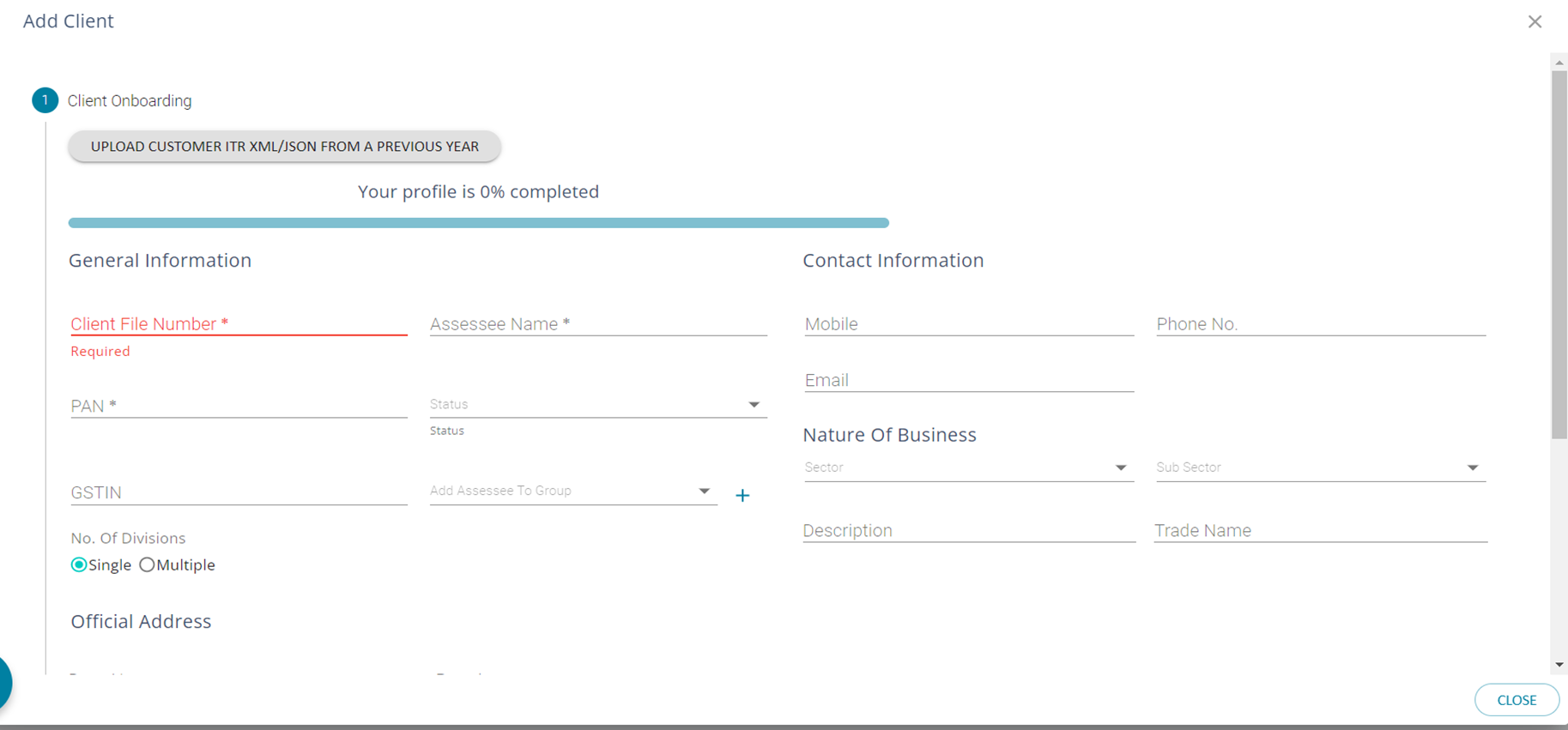Click the step 1 Client Onboarding circle
1568x730 pixels.
tap(45, 100)
